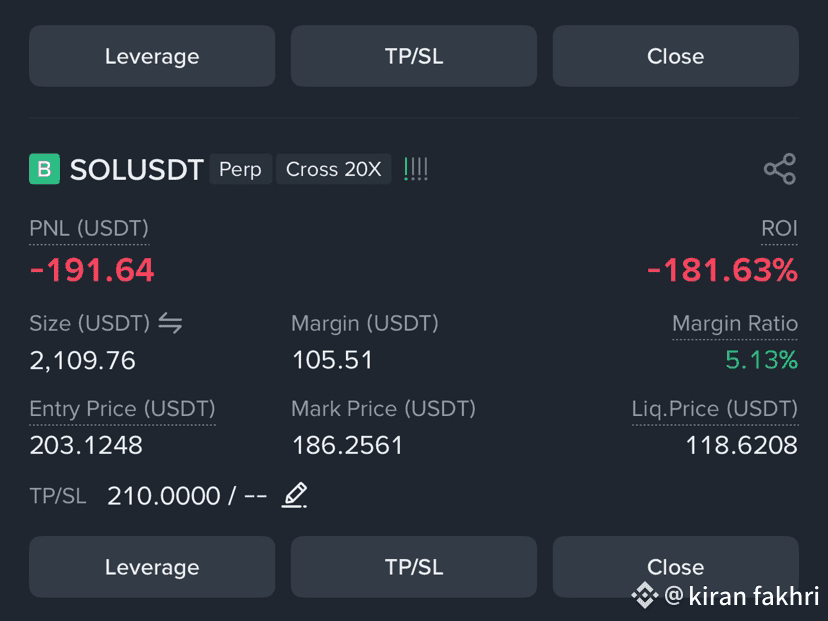828x621 pixels.
Task: Set SOLUSDT TP/SL via the lower TP/SL button
Action: [414, 567]
